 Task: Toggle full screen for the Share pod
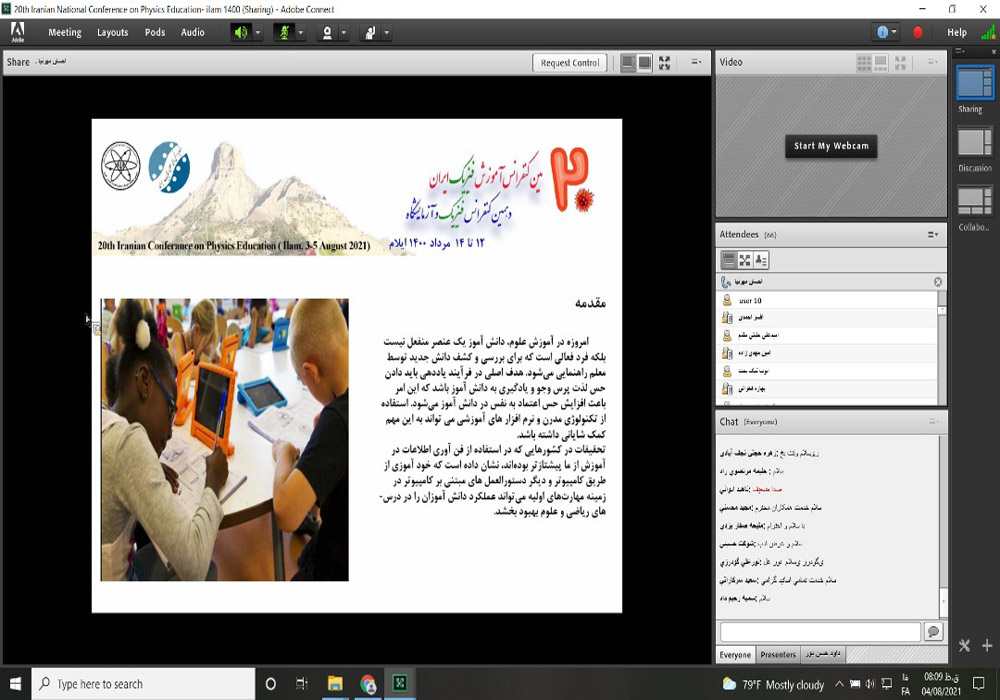(665, 62)
